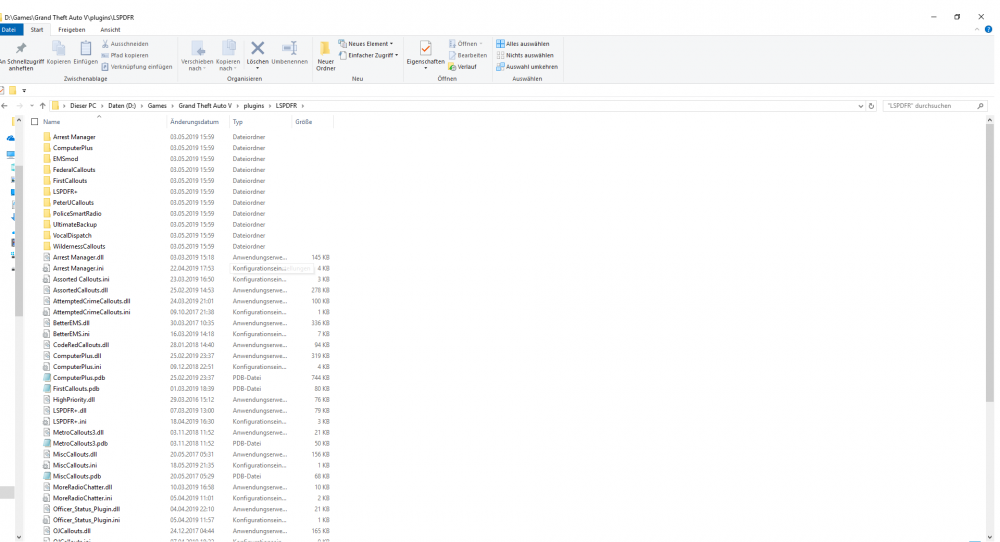This screenshot has width=1000, height=542.
Task: Switch to Start ribbon tab
Action: click(37, 29)
